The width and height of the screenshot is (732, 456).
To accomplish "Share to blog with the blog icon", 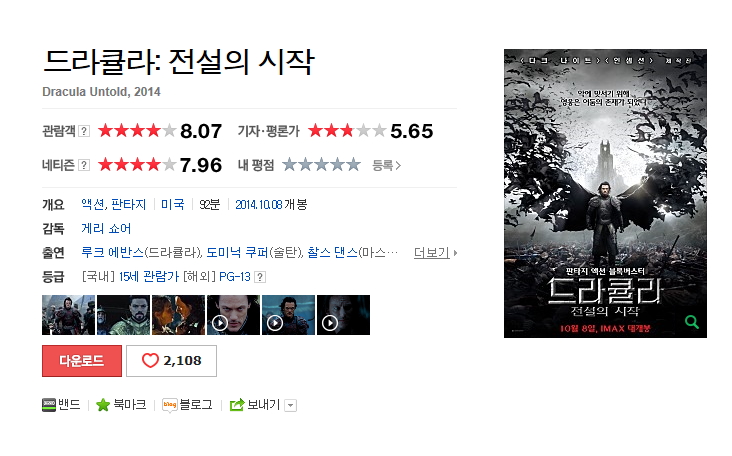I will (x=169, y=405).
